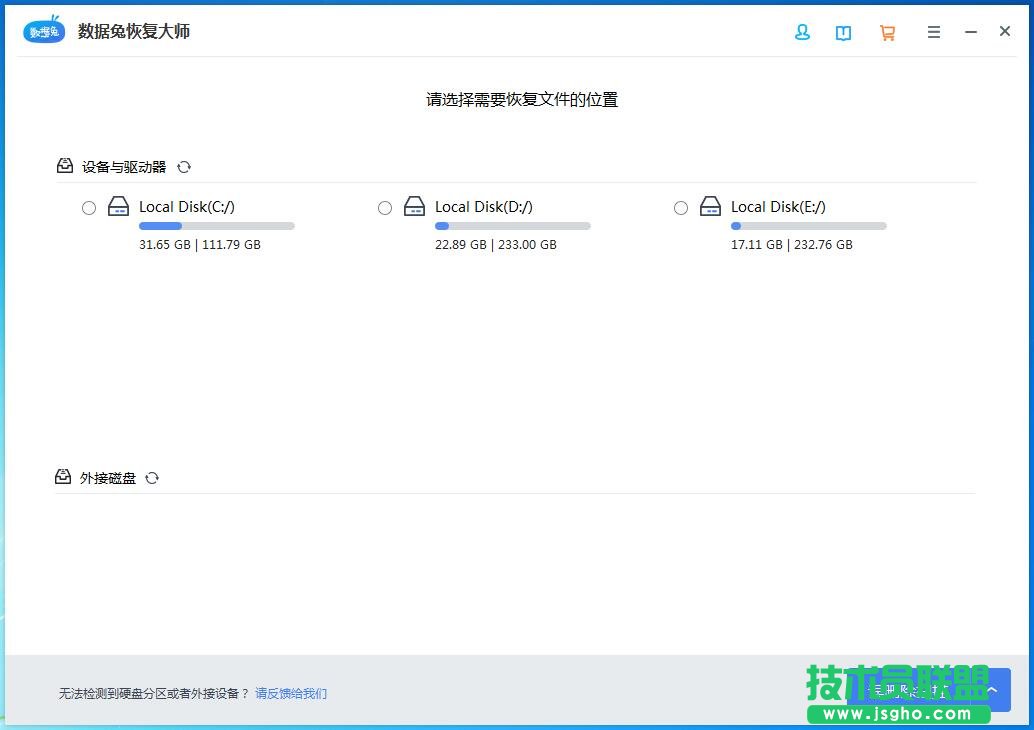The height and width of the screenshot is (730, 1034).
Task: Click the disk icon beside 设备与驱动器
Action: pyautogui.click(x=64, y=165)
